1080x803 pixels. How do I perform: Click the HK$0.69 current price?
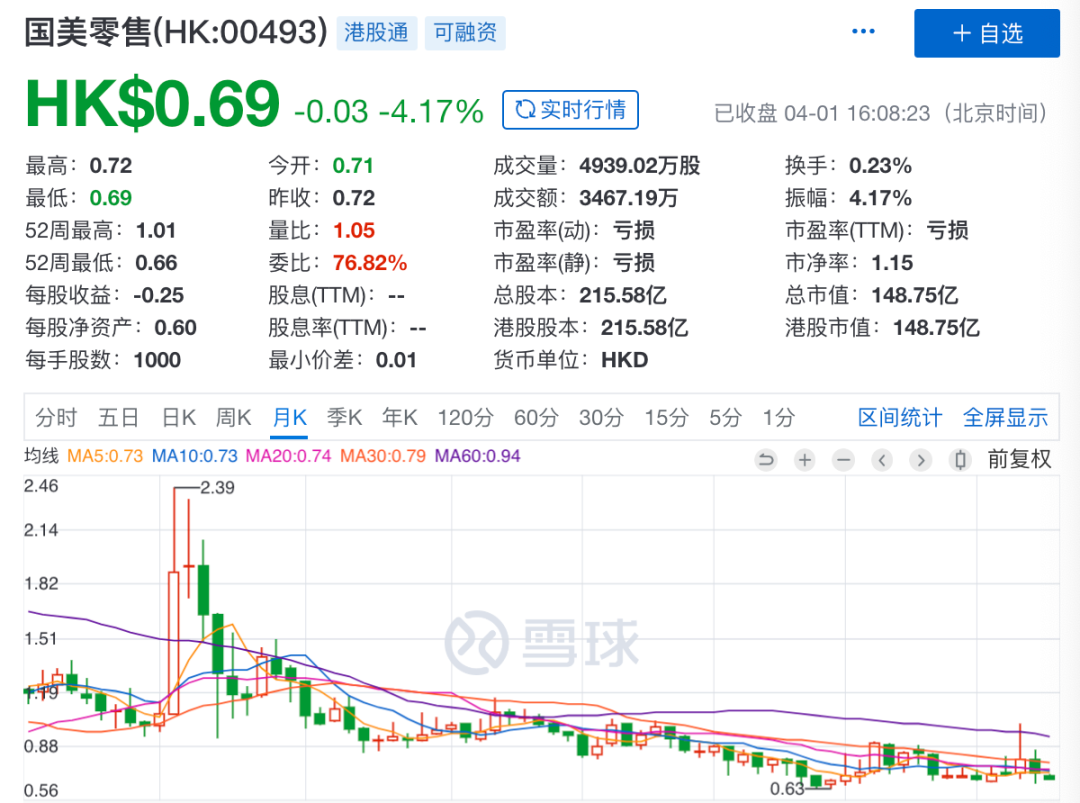(152, 104)
